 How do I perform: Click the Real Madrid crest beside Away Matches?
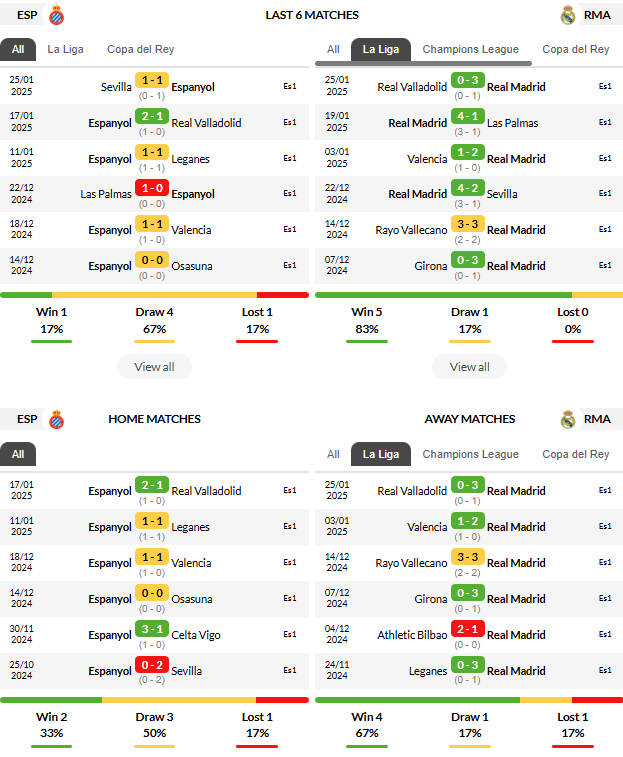(x=568, y=419)
